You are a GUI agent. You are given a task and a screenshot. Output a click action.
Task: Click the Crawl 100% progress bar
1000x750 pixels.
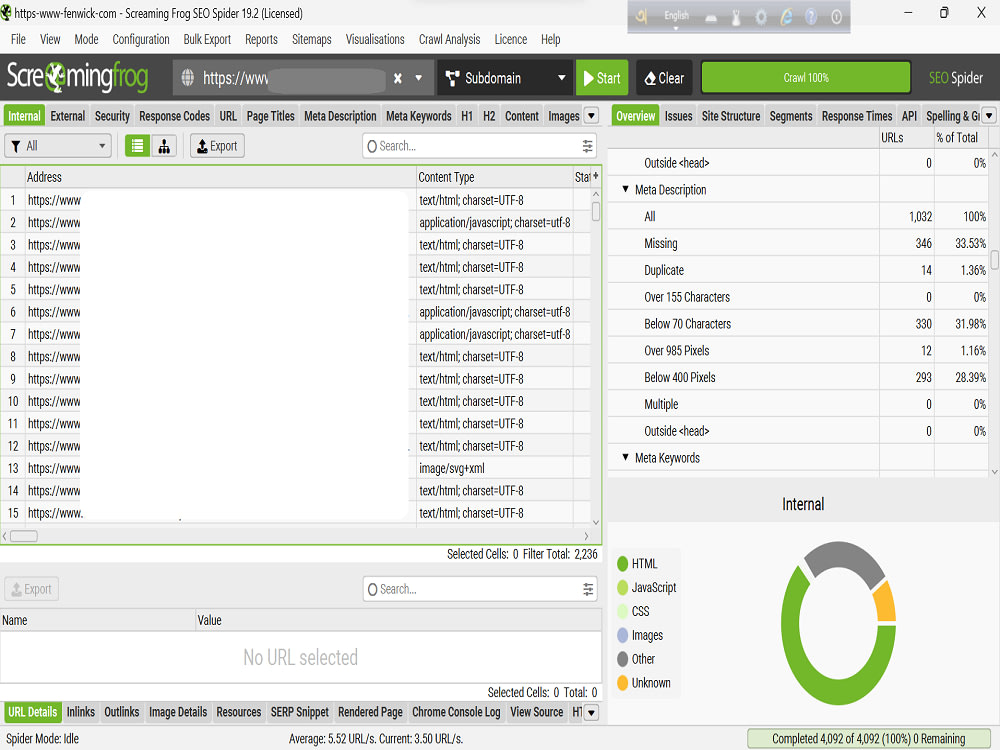[806, 78]
